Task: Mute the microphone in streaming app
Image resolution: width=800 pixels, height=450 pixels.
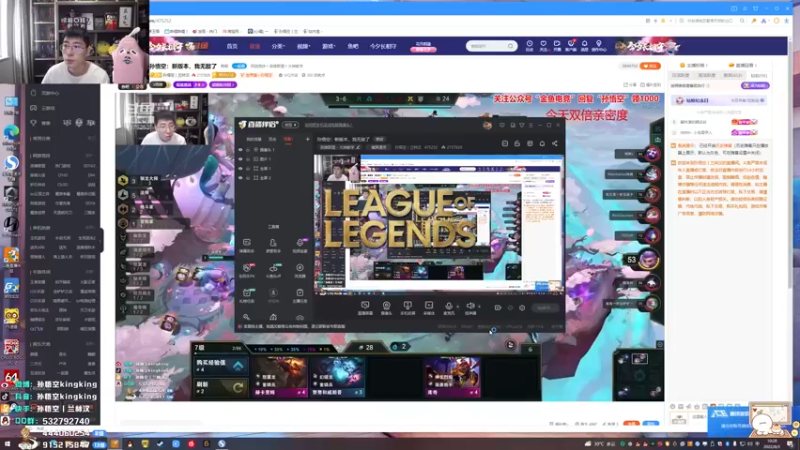Action: [x=448, y=306]
